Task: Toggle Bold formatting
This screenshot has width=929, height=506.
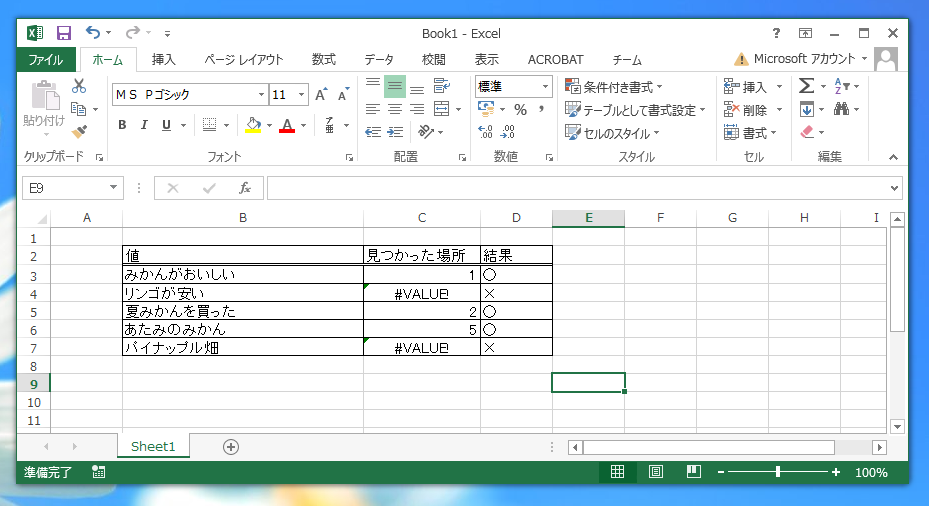Action: 122,125
